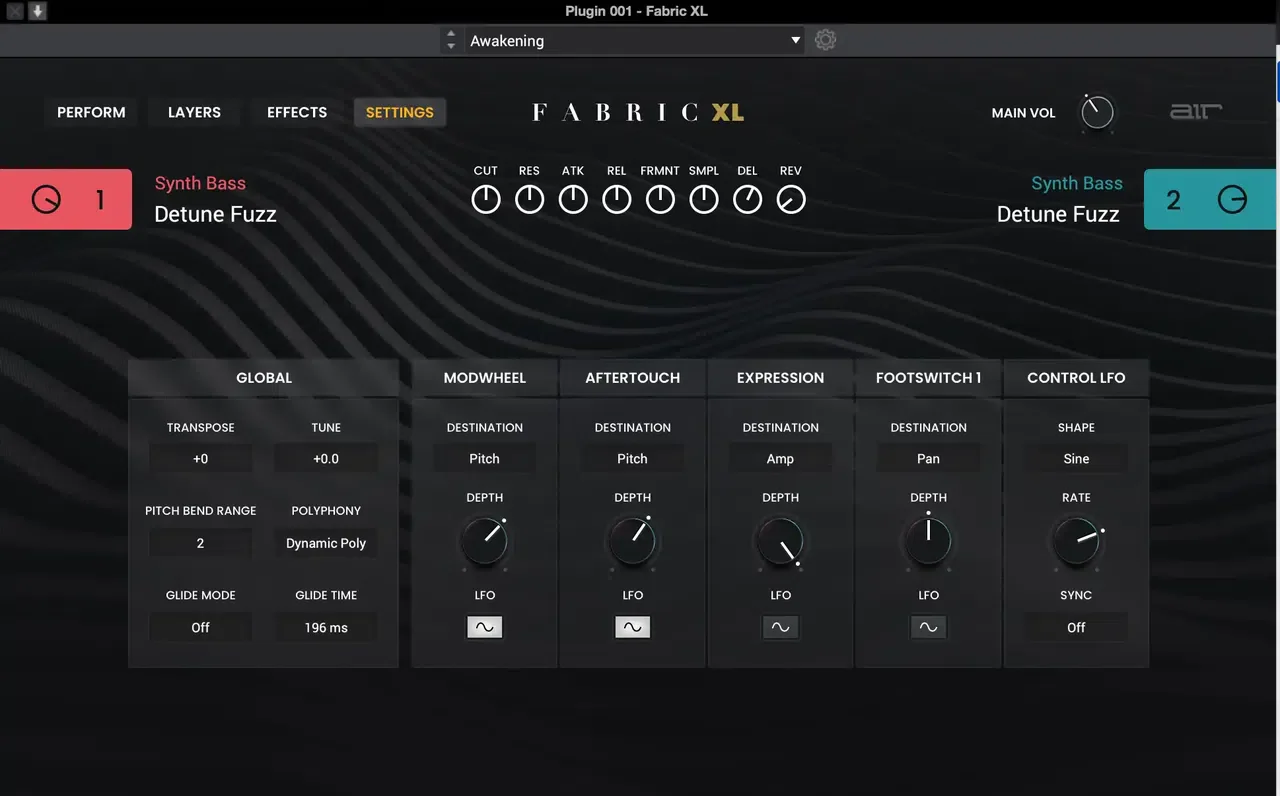Enable the Footswitch 1 LFO button
This screenshot has height=796, width=1280.
929,627
